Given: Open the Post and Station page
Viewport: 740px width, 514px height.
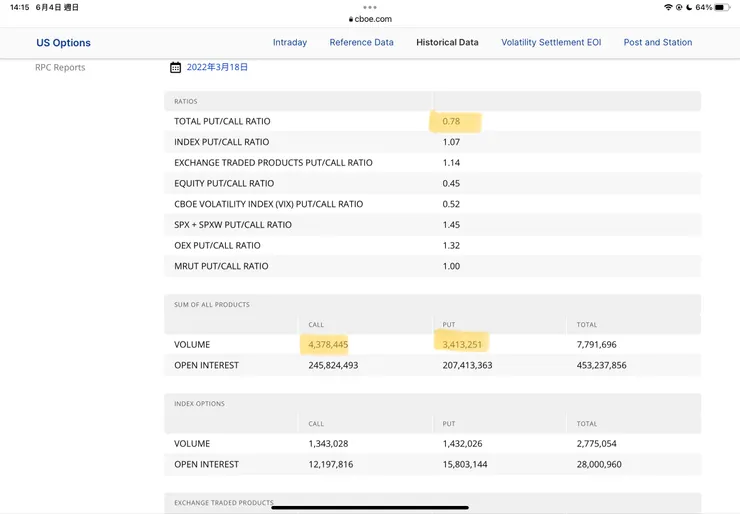Looking at the screenshot, I should [x=657, y=43].
